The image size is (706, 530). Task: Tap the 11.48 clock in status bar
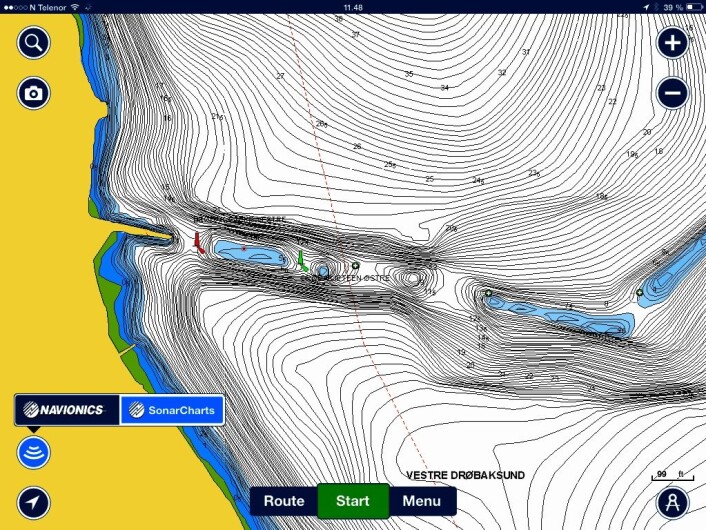pyautogui.click(x=353, y=7)
